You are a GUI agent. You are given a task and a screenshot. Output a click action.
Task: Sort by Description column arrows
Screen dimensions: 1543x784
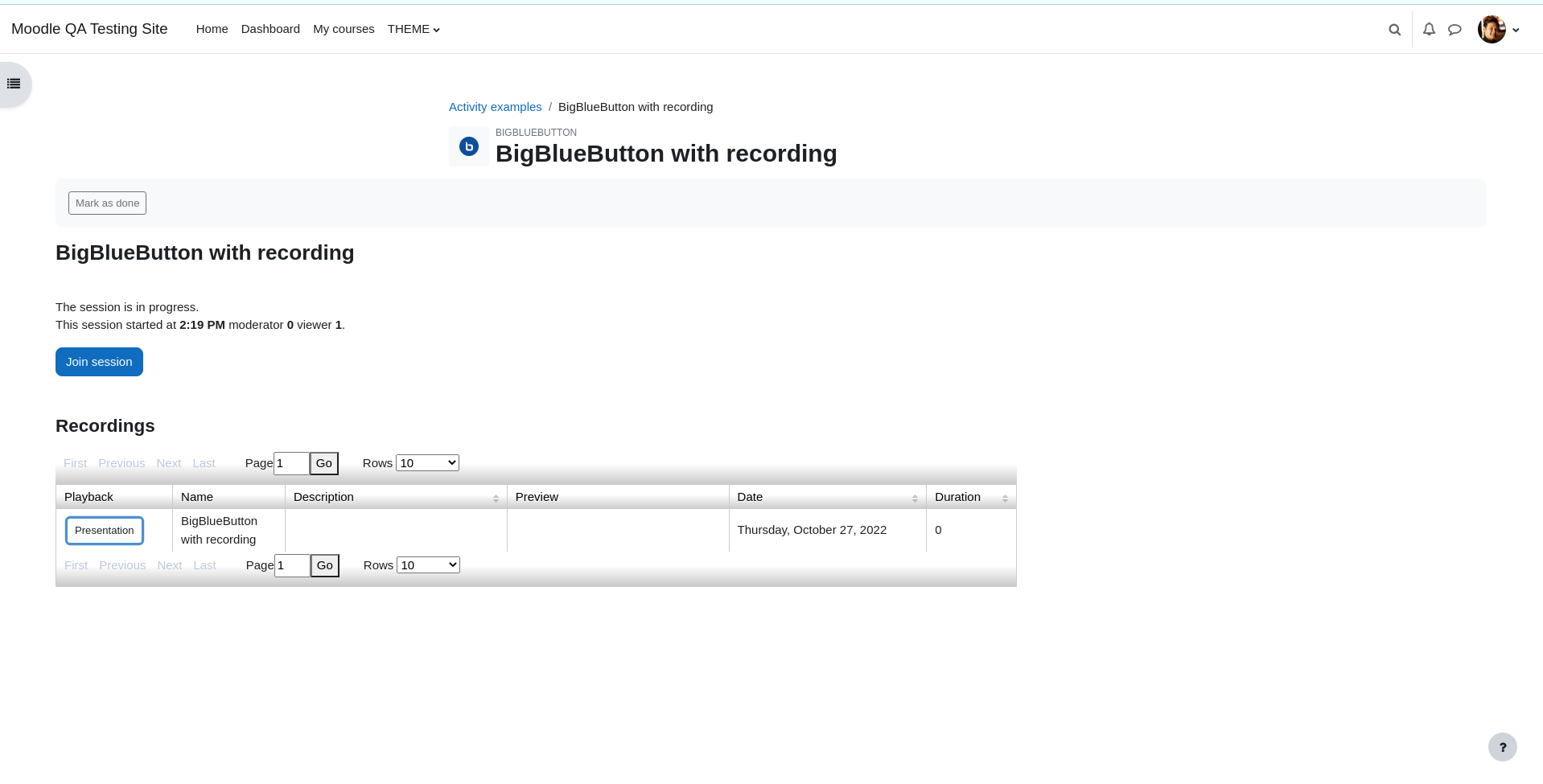point(496,499)
